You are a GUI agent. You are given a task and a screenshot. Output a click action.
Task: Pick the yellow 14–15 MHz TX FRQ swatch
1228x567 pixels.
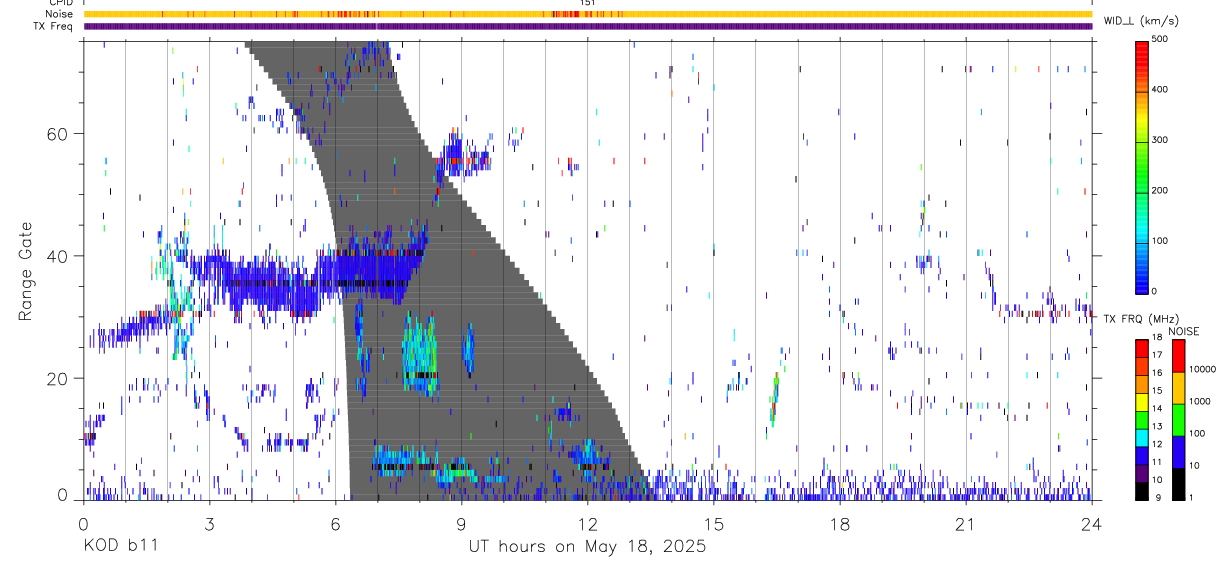[1141, 401]
